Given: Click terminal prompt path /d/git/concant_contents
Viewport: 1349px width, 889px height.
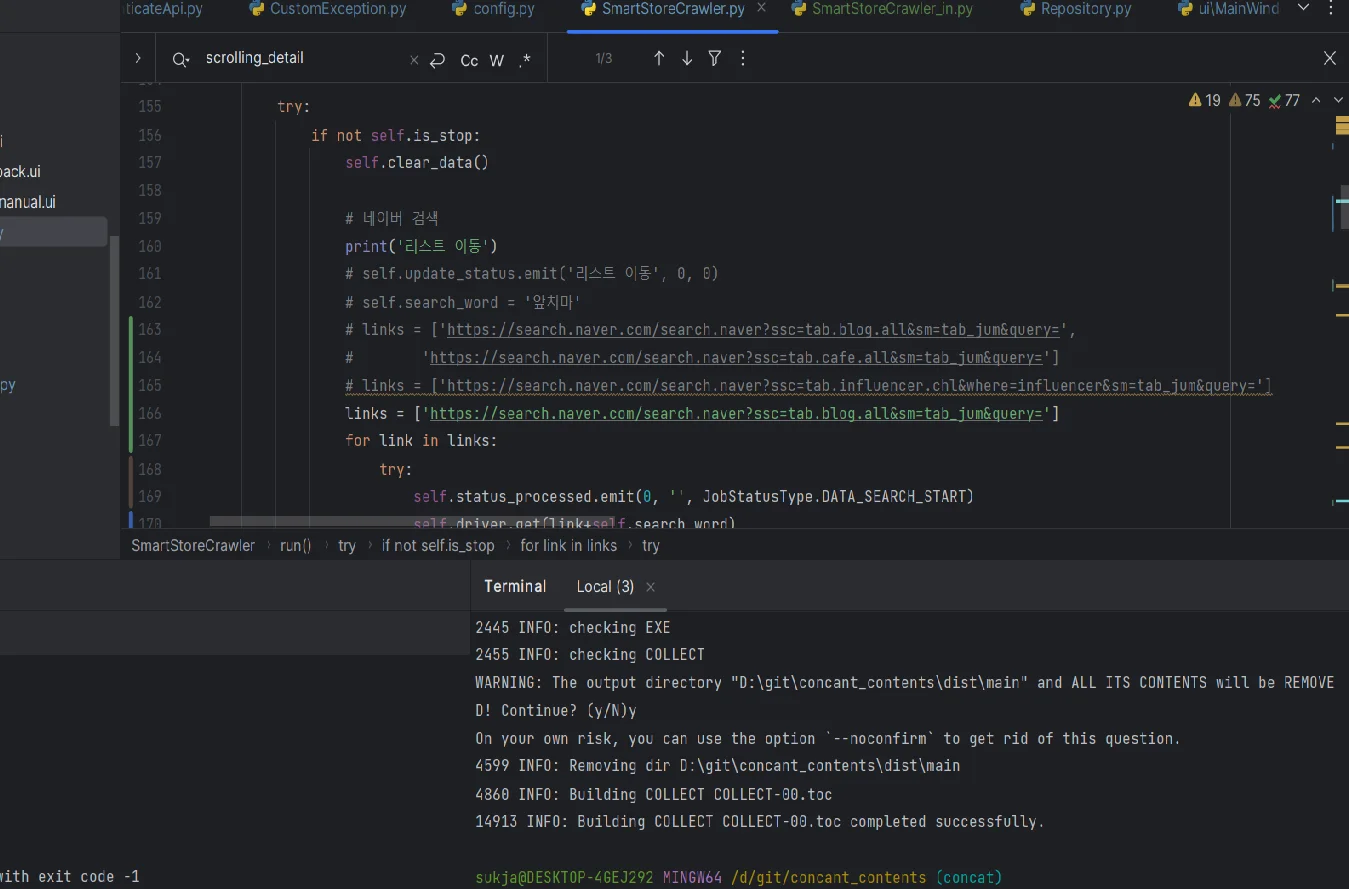Looking at the screenshot, I should pos(828,878).
